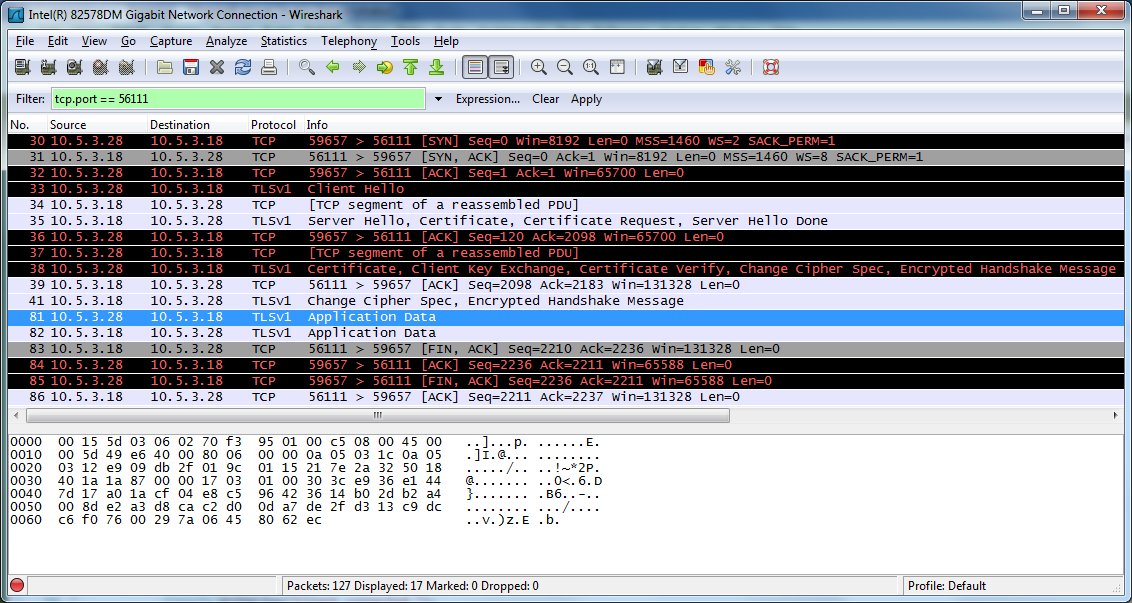Reset zoom to normal size 1:1

point(591,67)
